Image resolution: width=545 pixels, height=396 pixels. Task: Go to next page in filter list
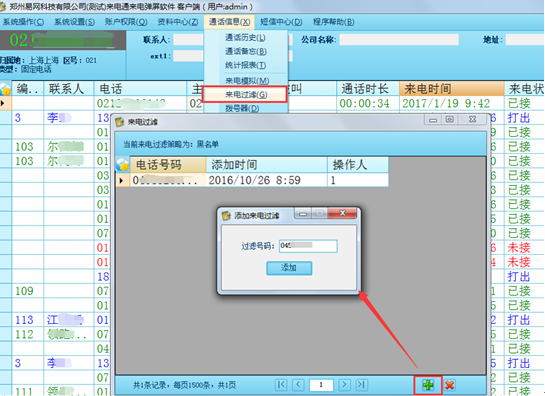[x=344, y=385]
